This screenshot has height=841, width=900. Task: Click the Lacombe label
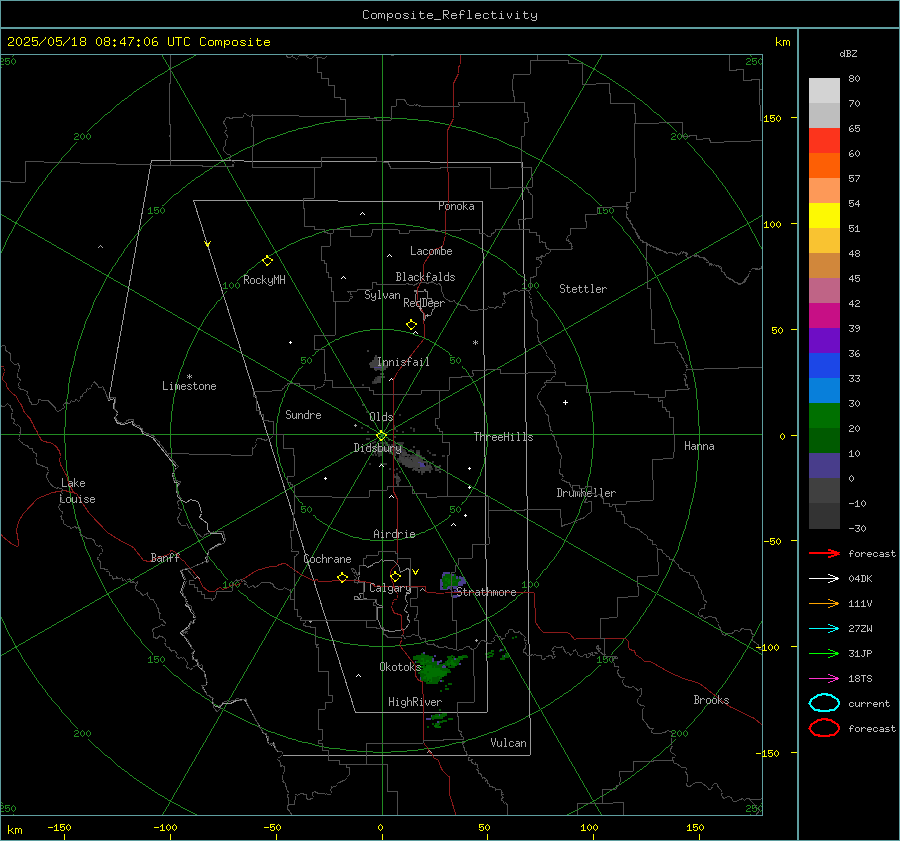(x=431, y=251)
